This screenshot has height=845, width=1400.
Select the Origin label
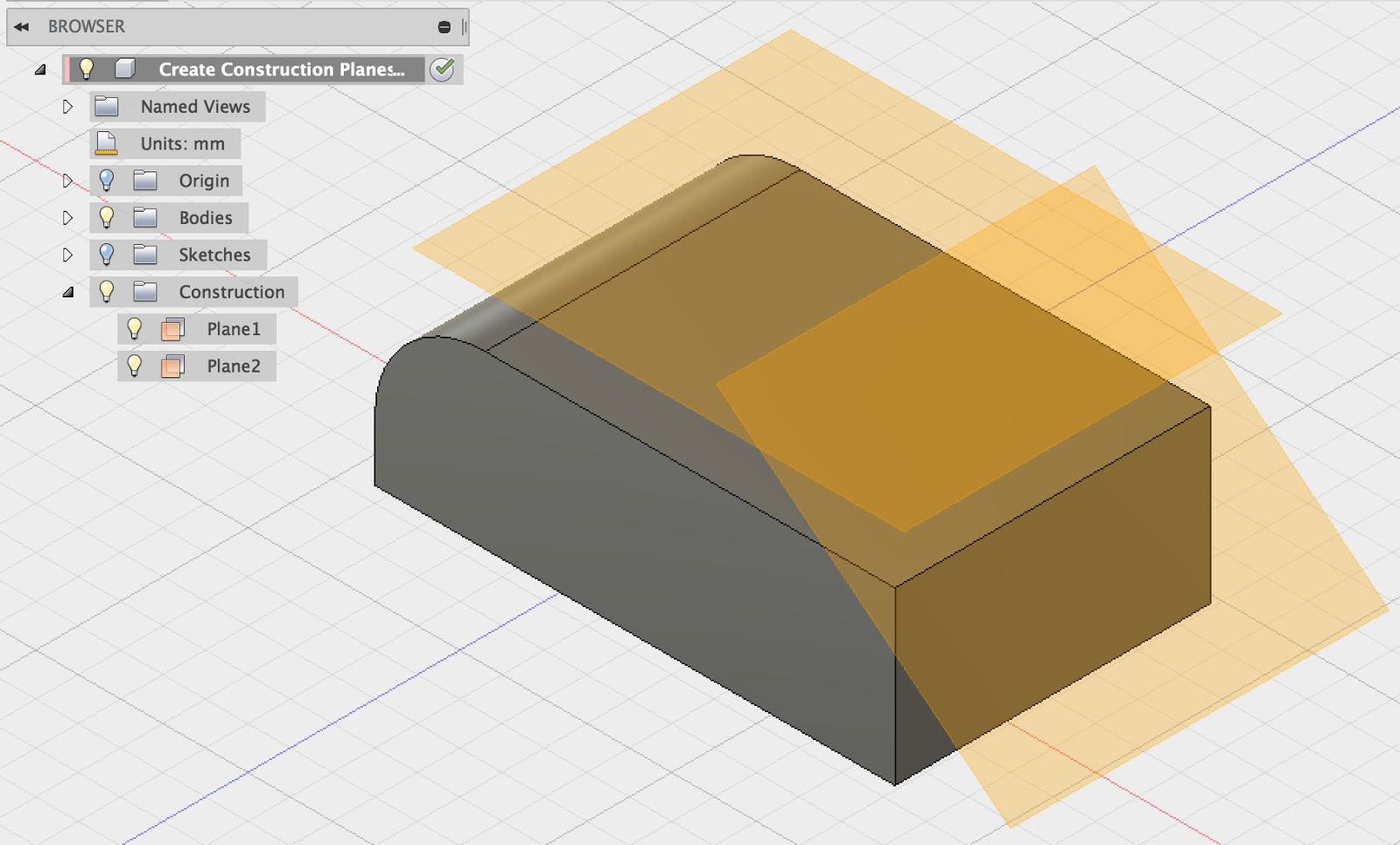(204, 181)
